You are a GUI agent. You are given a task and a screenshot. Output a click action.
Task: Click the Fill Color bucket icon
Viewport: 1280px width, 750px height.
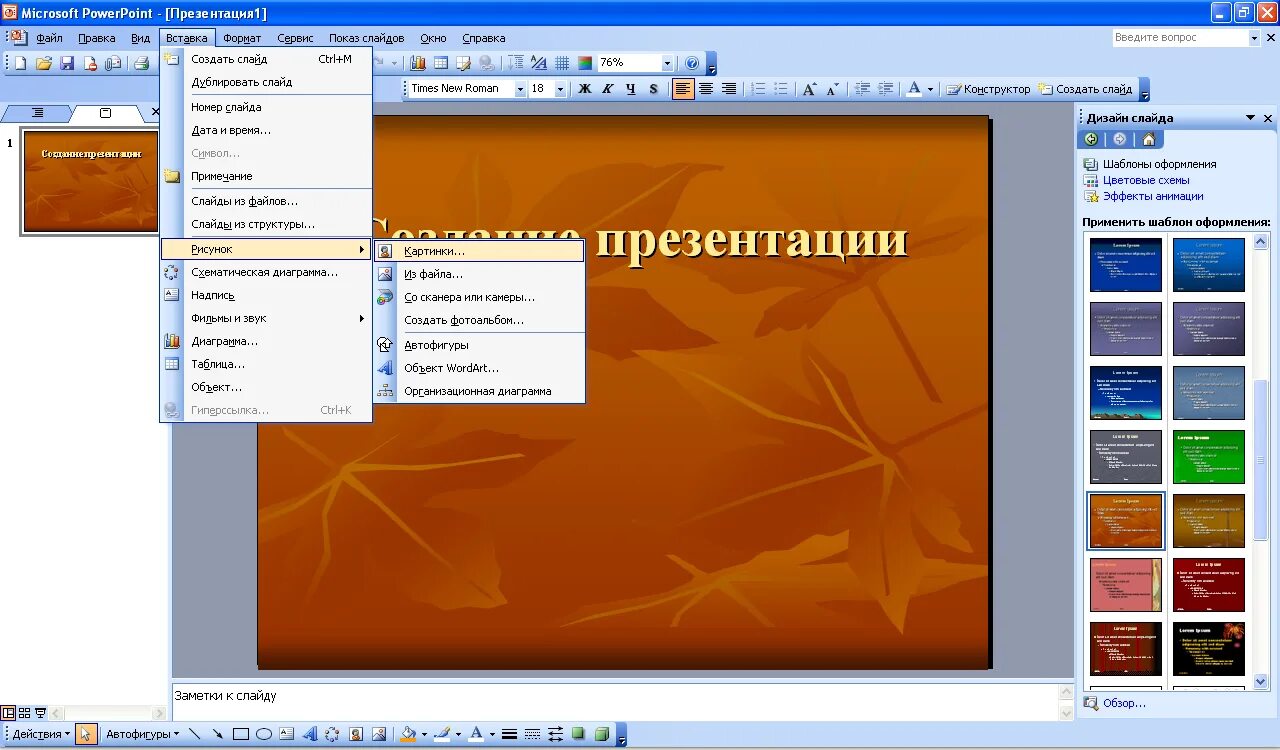point(408,733)
